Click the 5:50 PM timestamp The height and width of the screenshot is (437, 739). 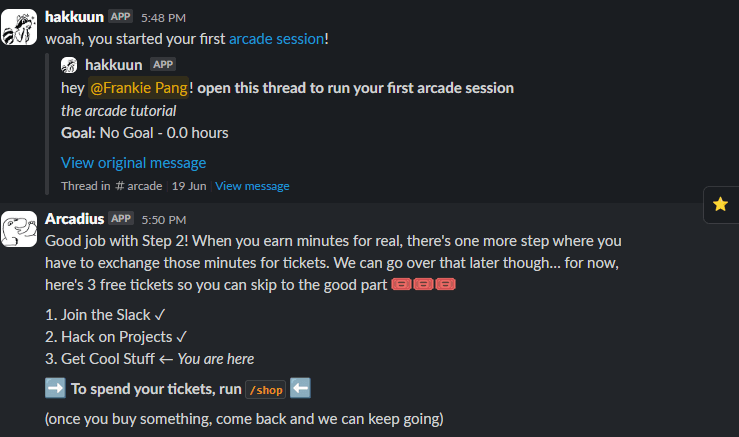point(164,219)
